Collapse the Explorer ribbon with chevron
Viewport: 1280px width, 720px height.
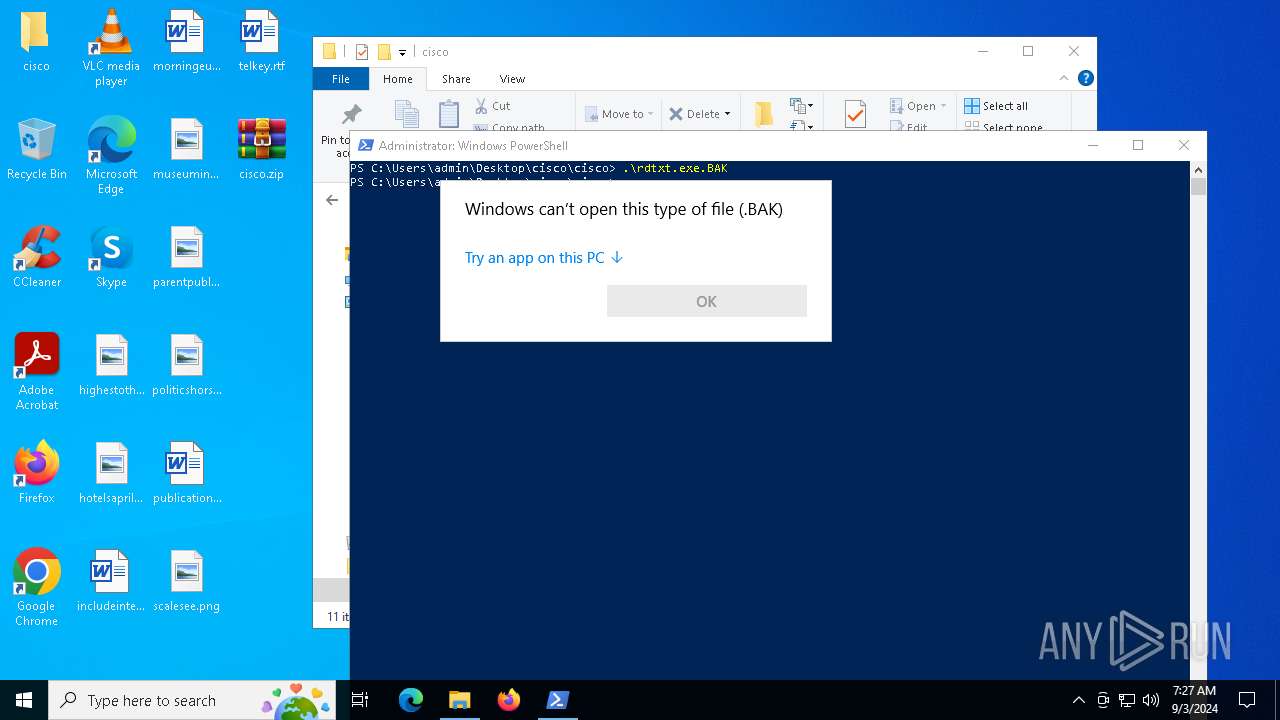pyautogui.click(x=1064, y=78)
